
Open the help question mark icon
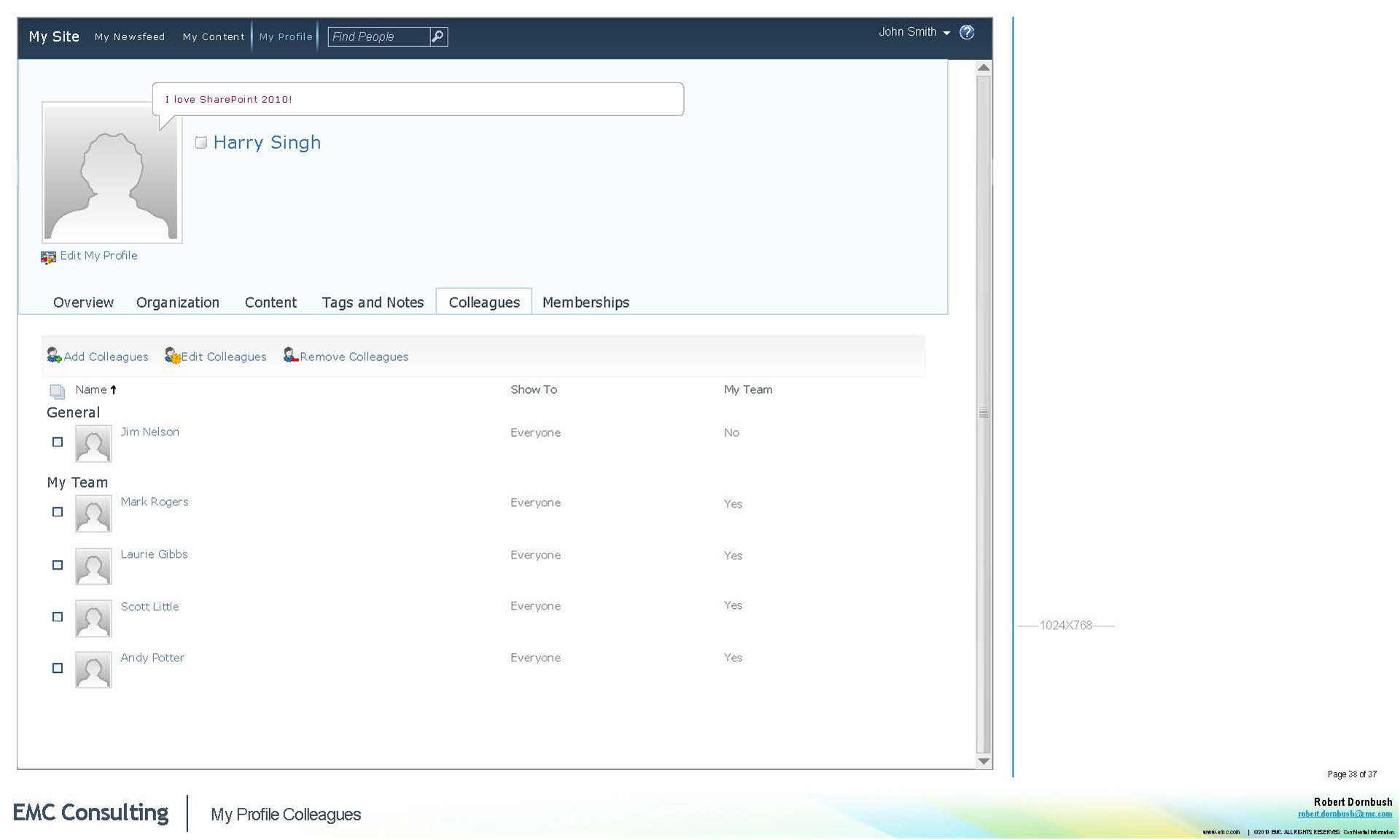coord(967,32)
